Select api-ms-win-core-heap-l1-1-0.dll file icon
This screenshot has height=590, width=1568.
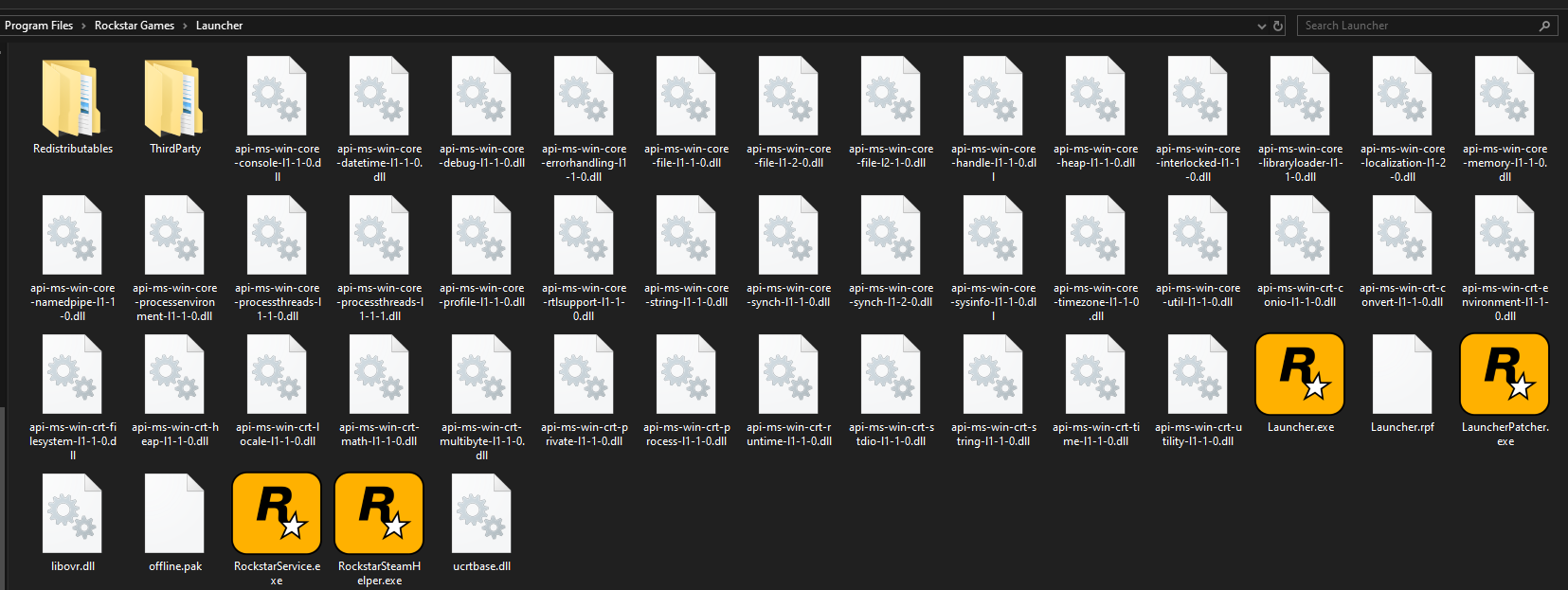tap(1095, 96)
